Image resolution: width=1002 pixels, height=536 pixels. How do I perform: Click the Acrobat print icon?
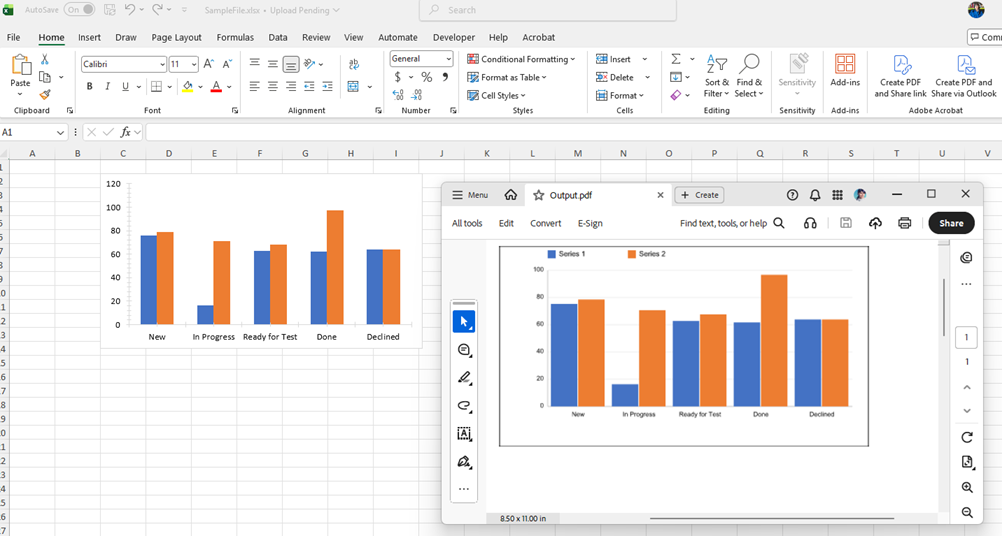904,223
